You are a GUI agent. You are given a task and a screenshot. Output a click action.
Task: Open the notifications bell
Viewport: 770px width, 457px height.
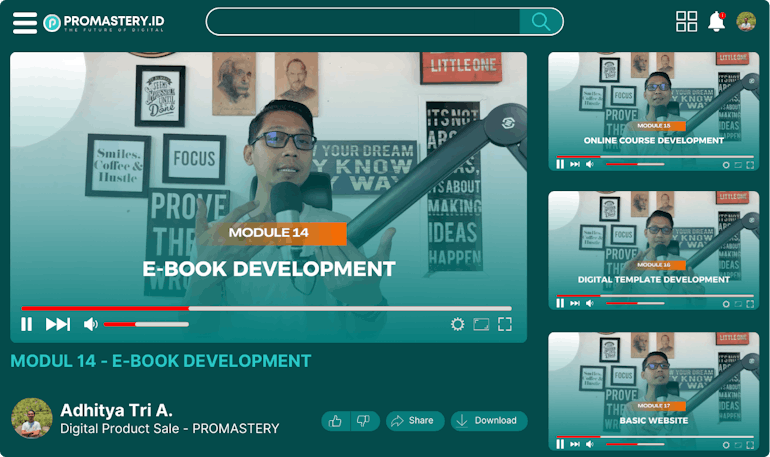click(716, 22)
